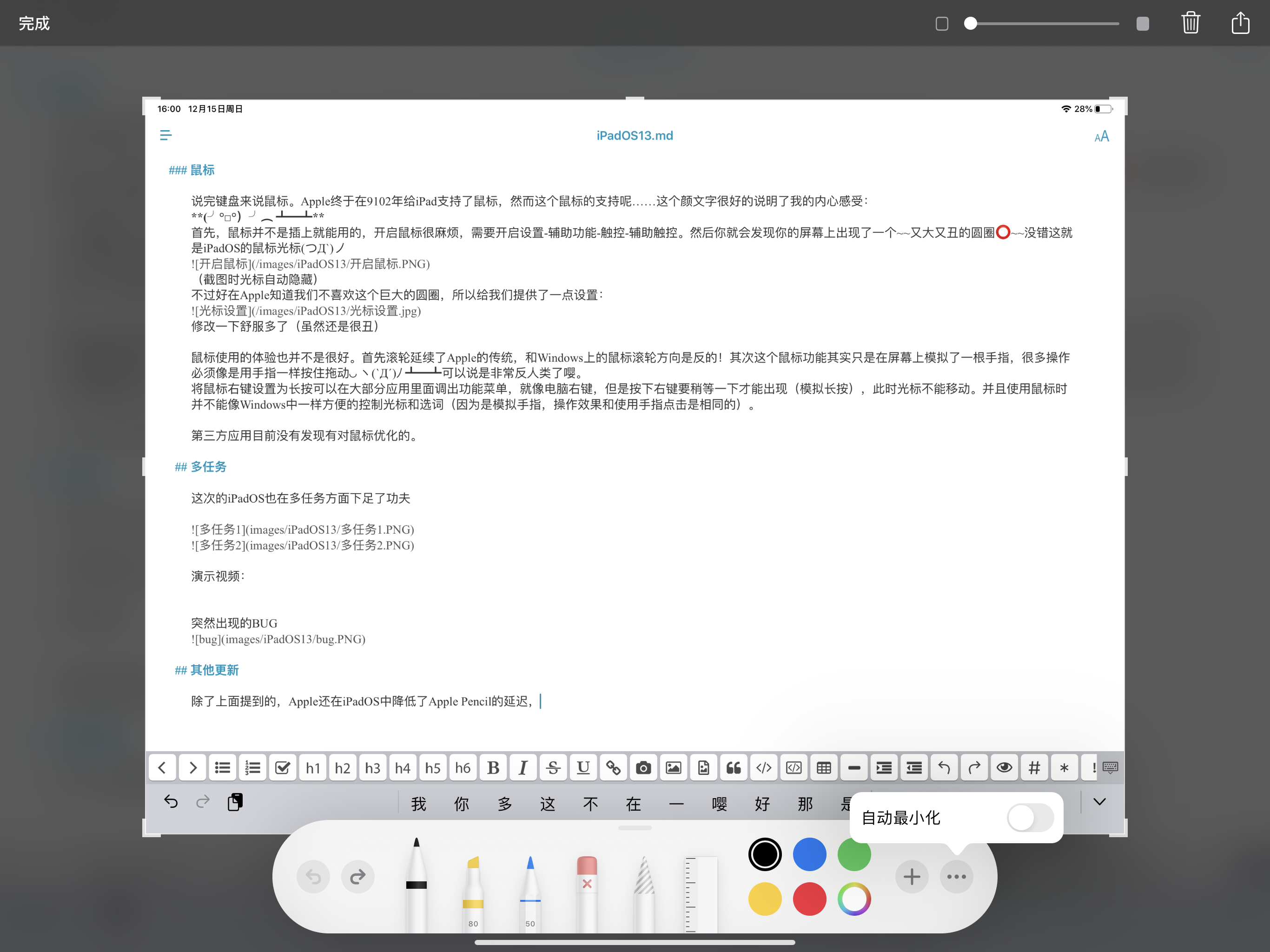
Task: Click the opacity slider handle
Action: (x=970, y=24)
